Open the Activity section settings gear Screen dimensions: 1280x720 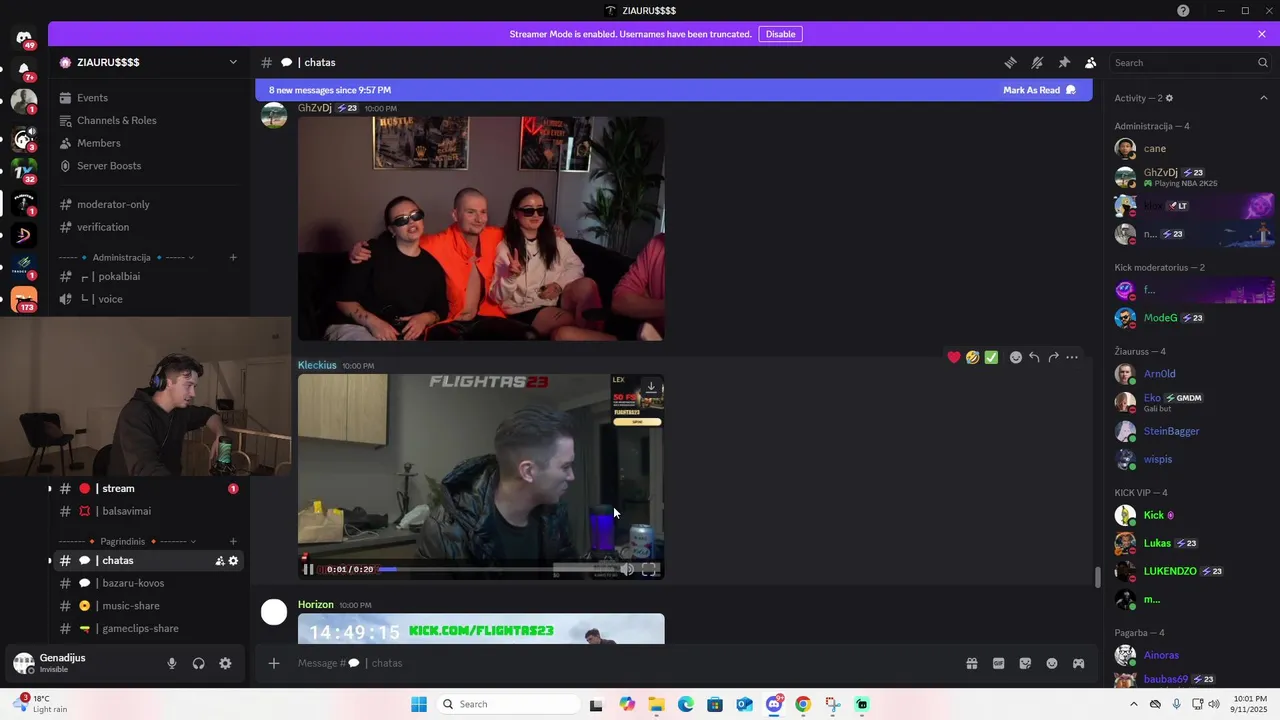(x=1169, y=98)
